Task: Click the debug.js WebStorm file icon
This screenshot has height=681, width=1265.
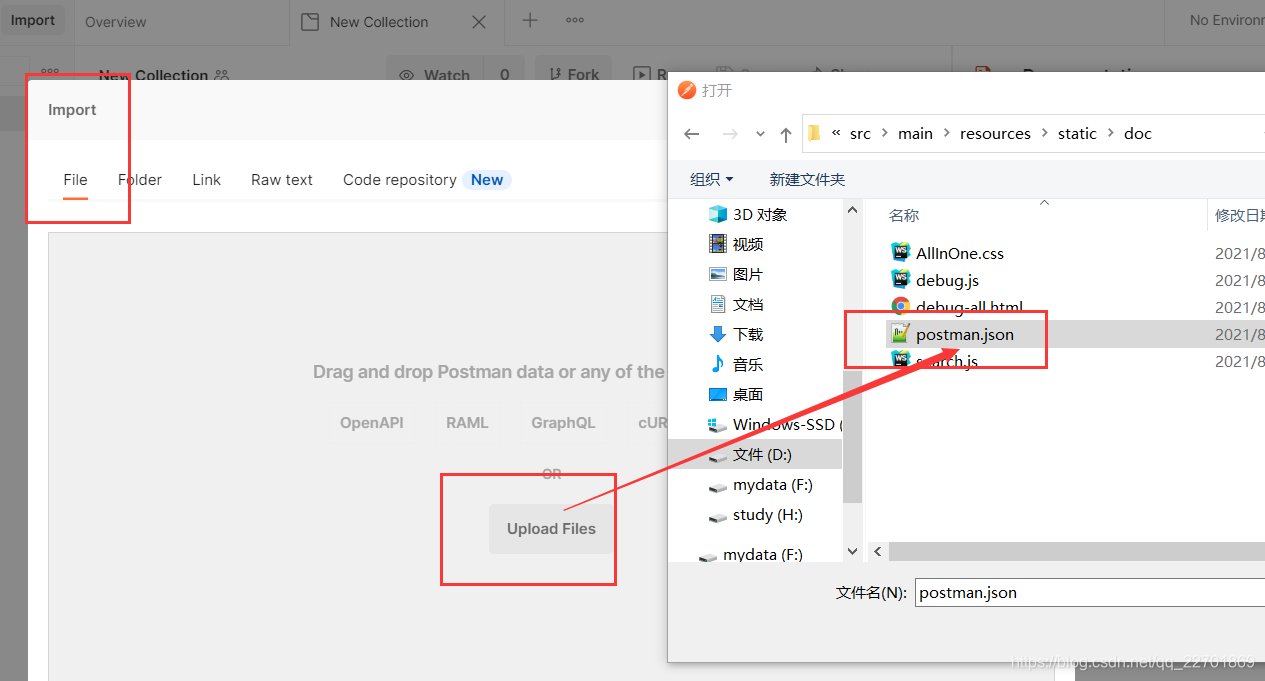Action: pyautogui.click(x=900, y=280)
